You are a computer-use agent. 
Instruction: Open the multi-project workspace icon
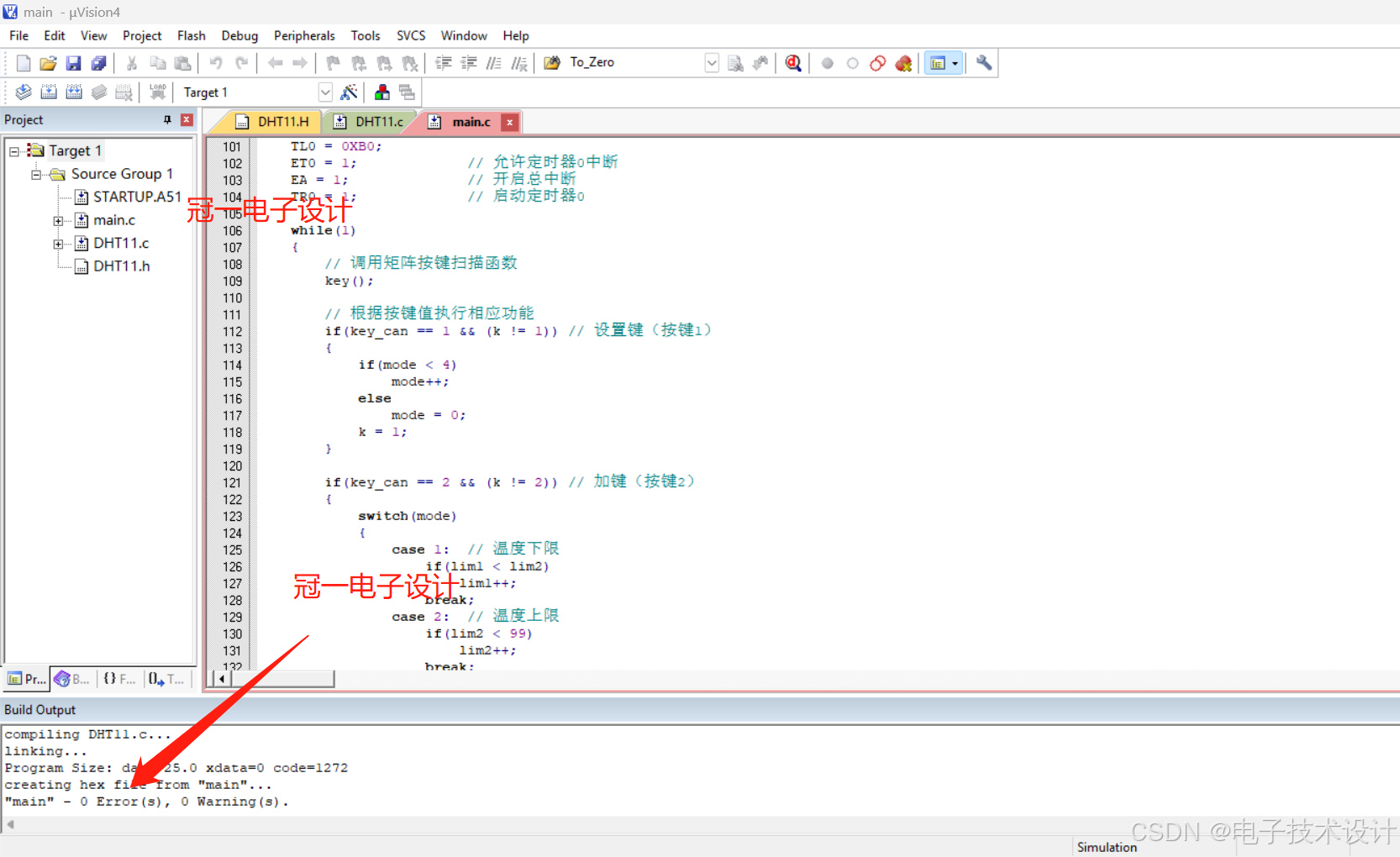coord(408,92)
